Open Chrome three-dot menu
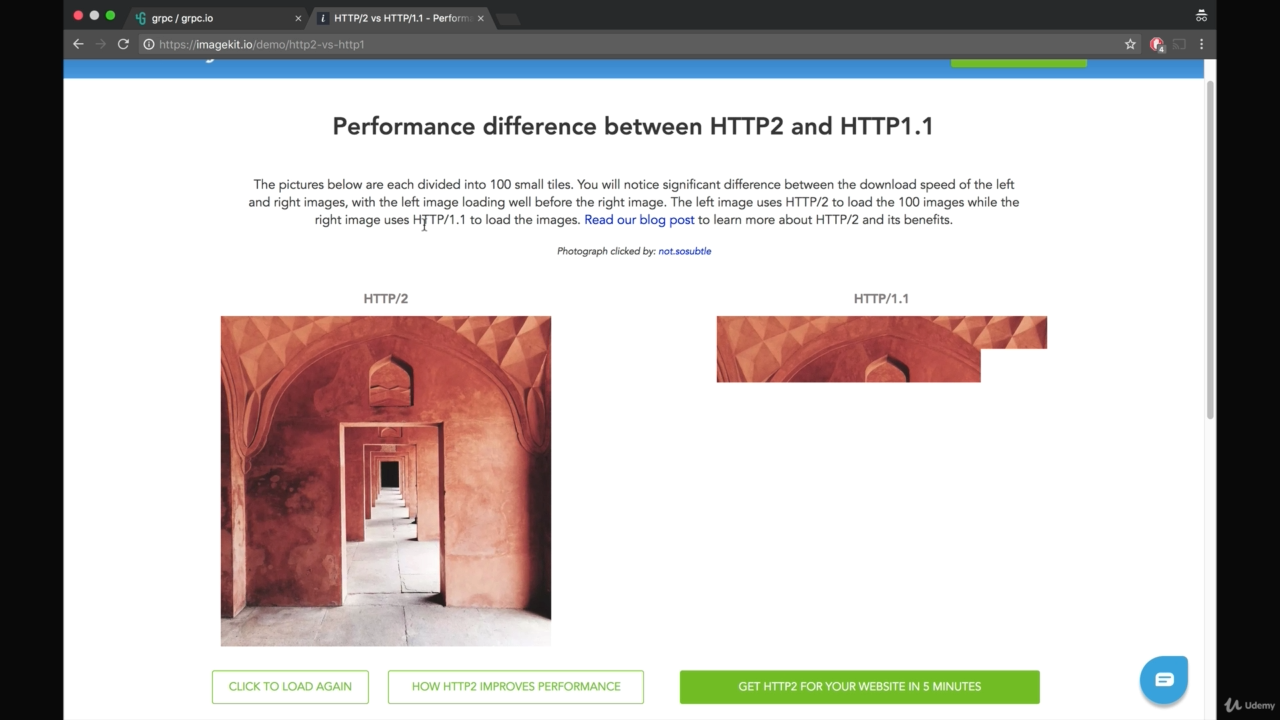This screenshot has height=720, width=1280. (x=1201, y=44)
